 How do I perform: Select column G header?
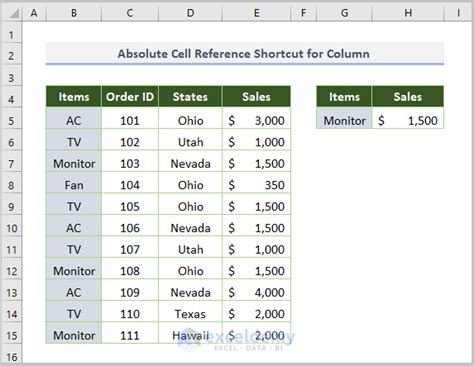[344, 13]
